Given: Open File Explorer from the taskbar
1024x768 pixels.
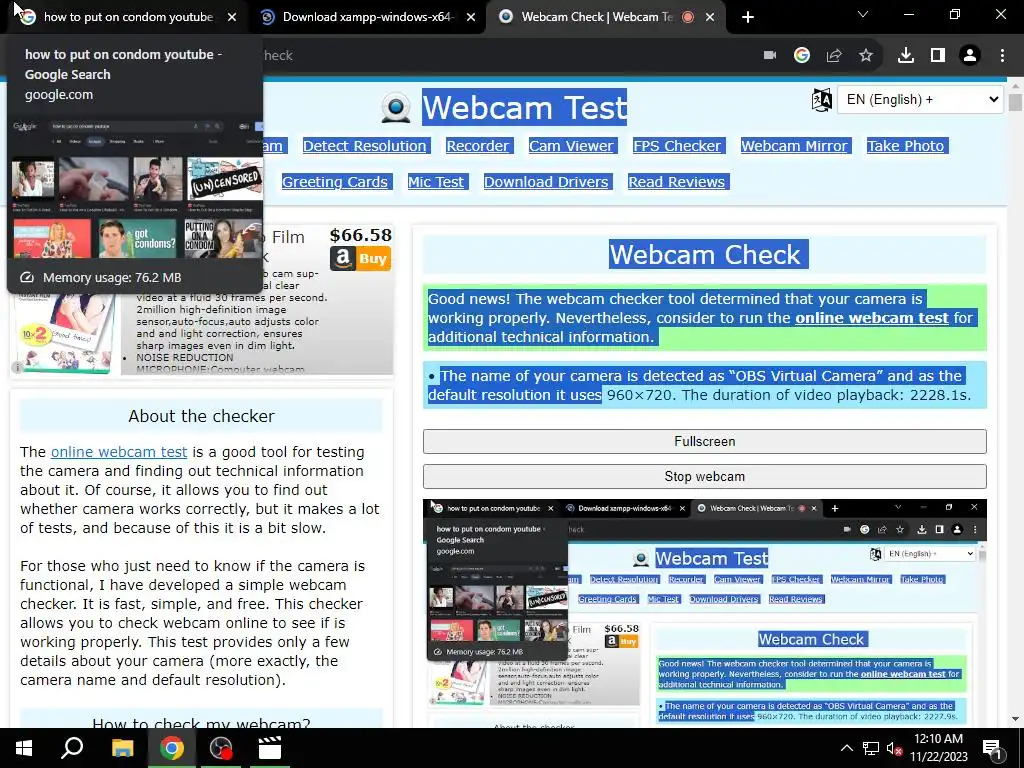Looking at the screenshot, I should tap(122, 748).
